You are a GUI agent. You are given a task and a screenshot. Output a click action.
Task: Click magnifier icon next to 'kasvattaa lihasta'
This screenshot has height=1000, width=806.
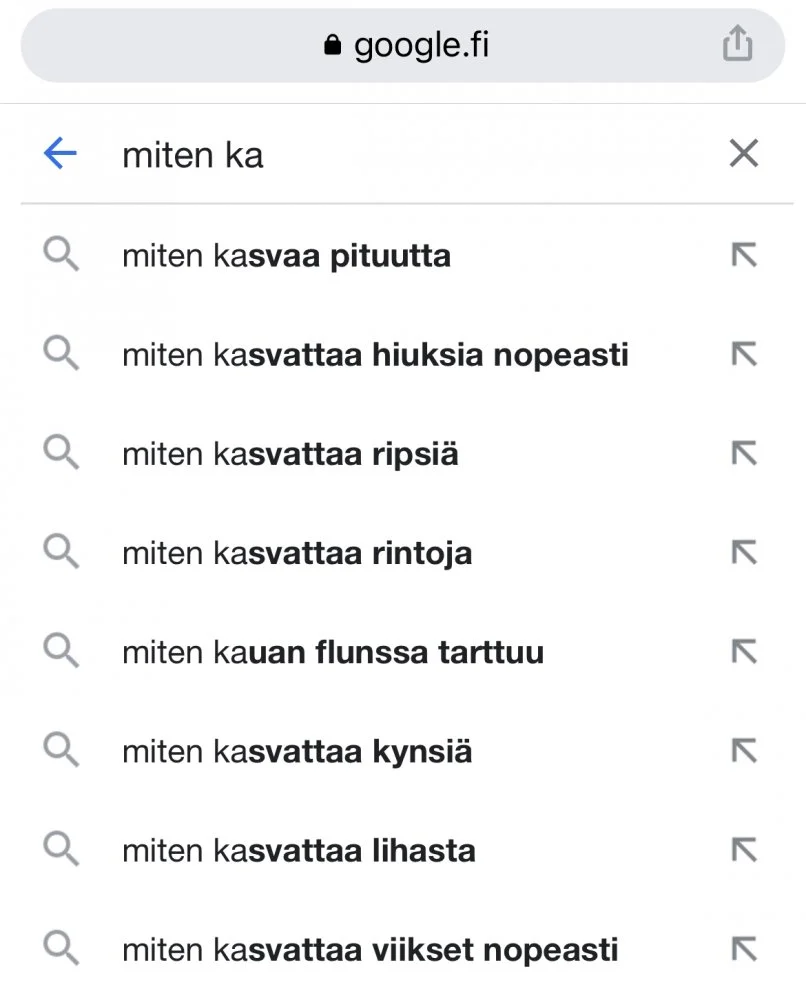tap(61, 851)
